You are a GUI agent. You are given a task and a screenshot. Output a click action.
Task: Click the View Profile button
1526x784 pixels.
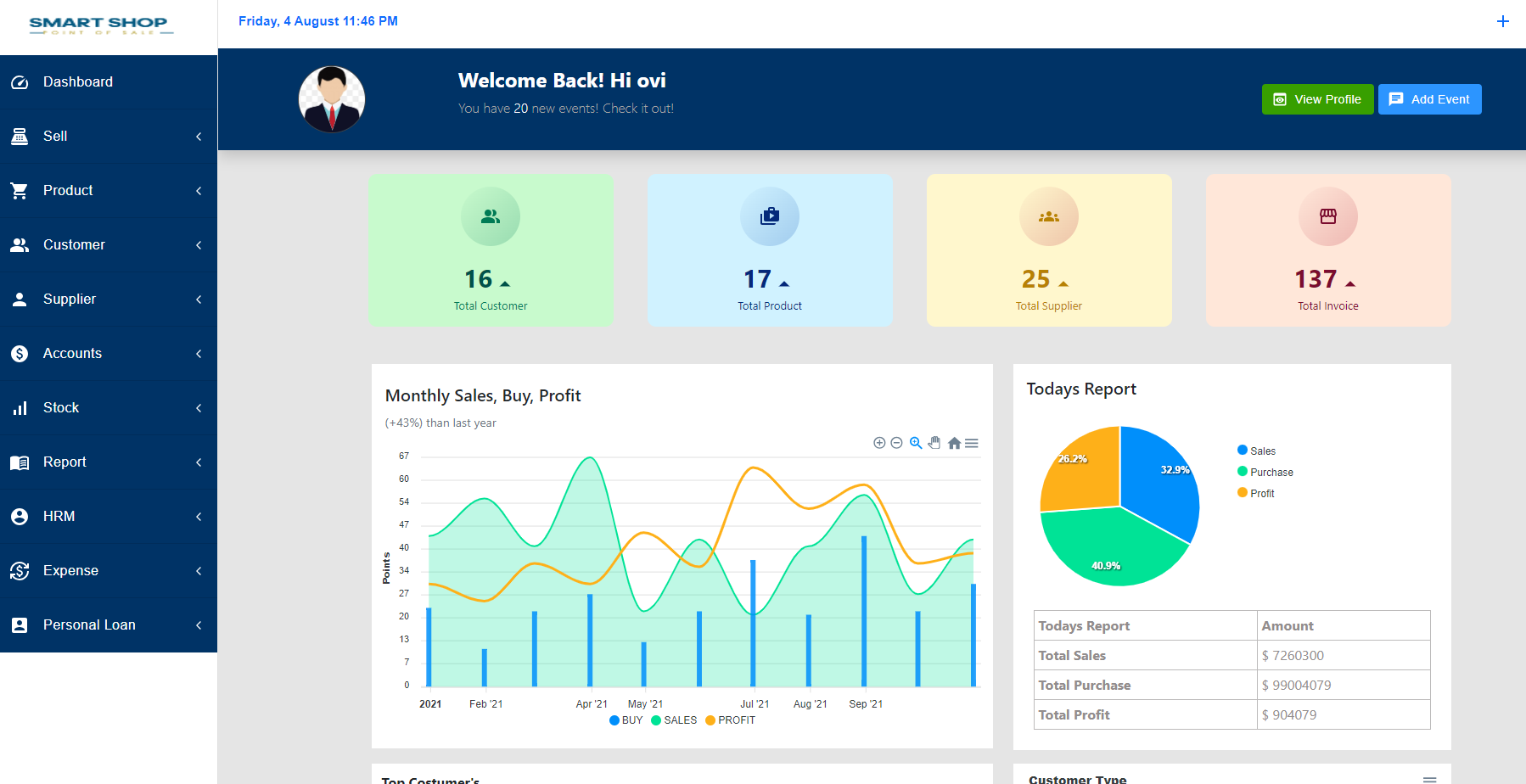[1317, 99]
